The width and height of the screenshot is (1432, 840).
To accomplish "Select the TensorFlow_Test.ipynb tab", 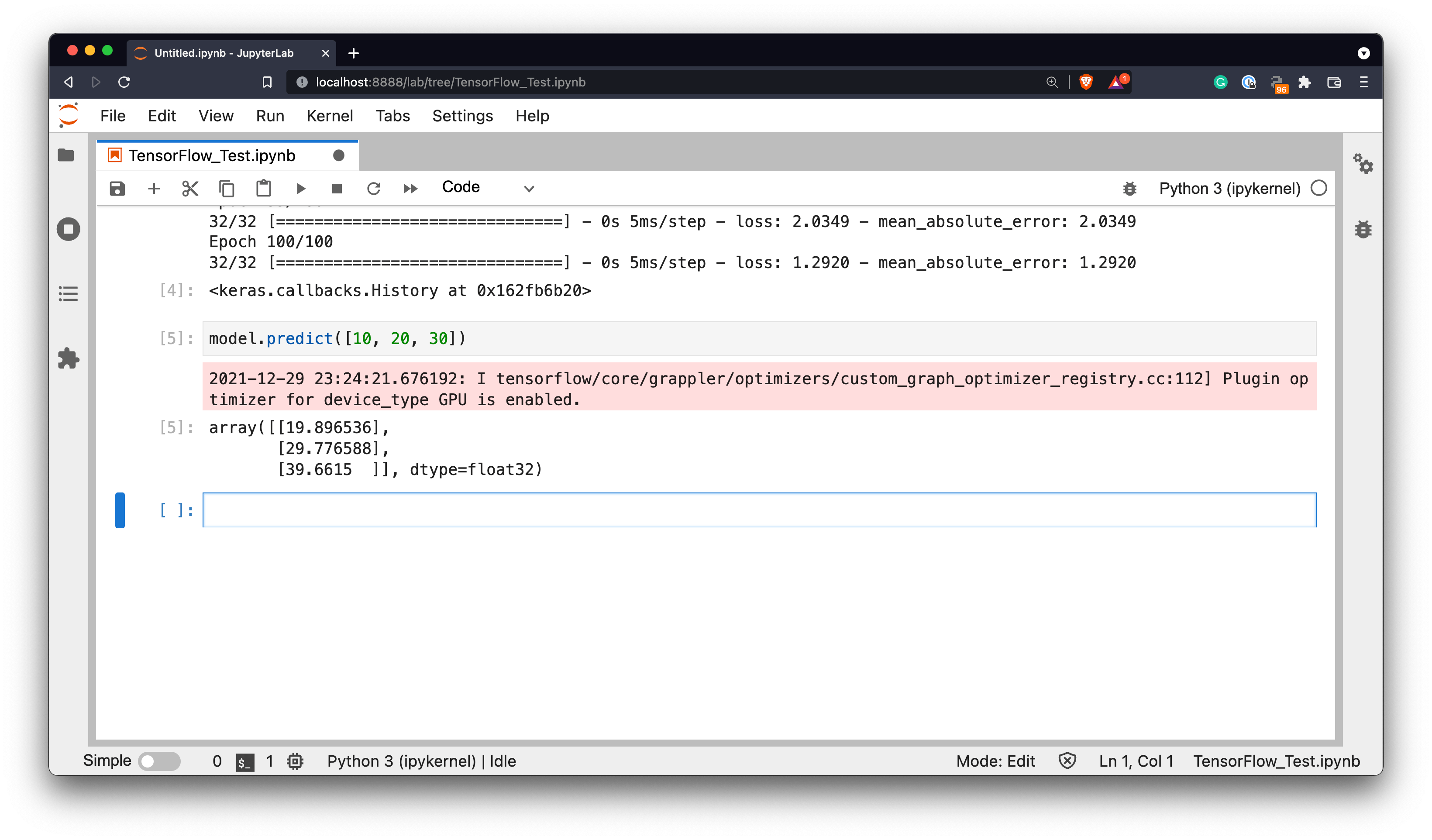I will pyautogui.click(x=212, y=156).
